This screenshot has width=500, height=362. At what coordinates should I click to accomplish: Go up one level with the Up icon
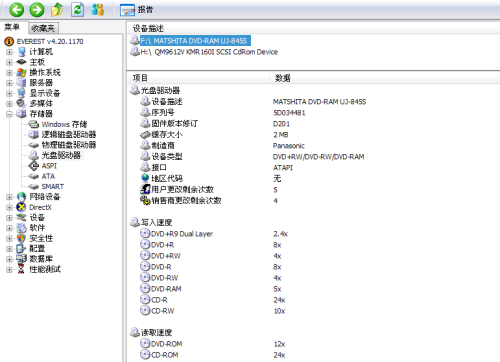(x=57, y=10)
